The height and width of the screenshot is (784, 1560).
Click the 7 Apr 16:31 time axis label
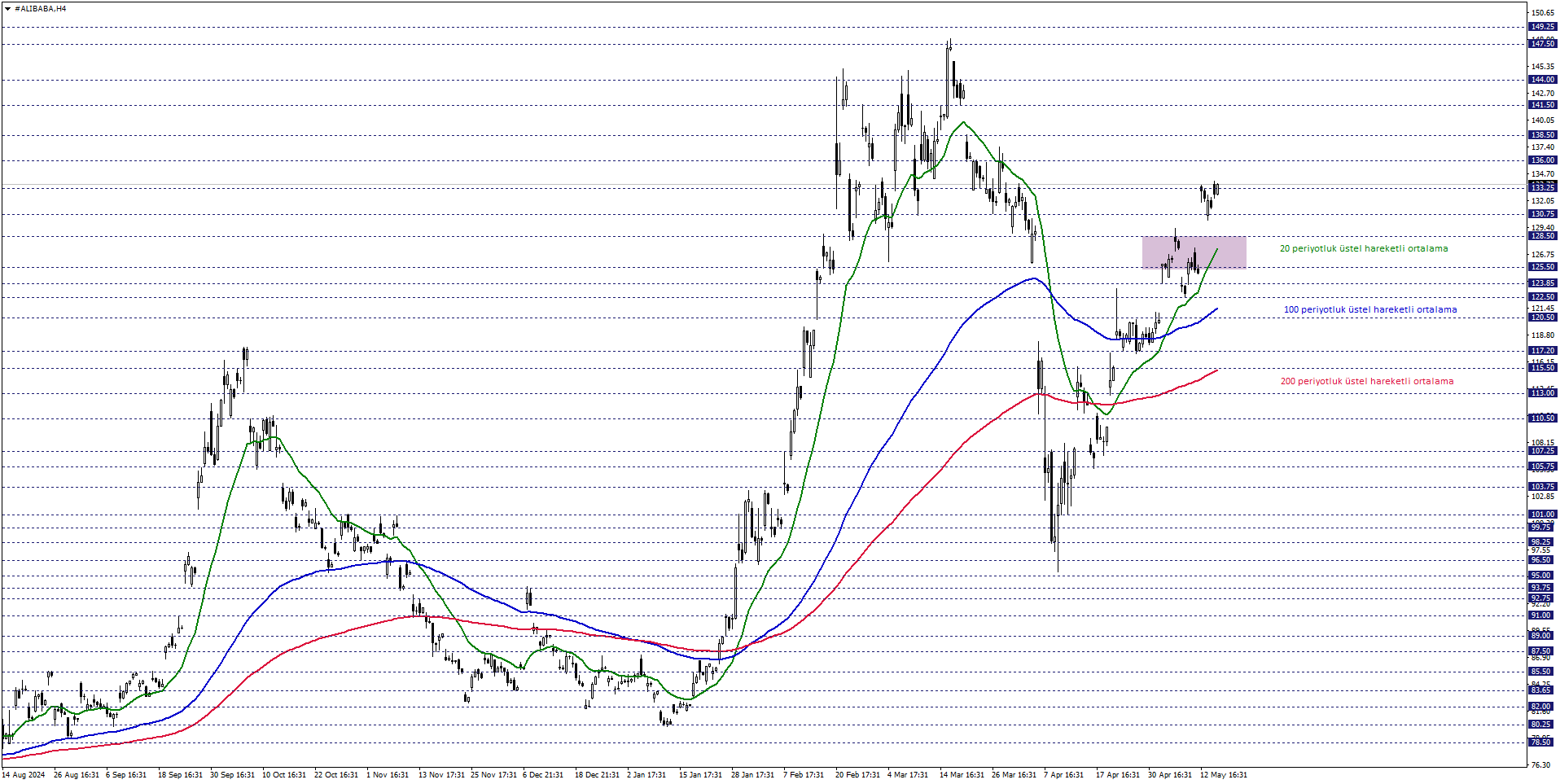pos(1064,775)
